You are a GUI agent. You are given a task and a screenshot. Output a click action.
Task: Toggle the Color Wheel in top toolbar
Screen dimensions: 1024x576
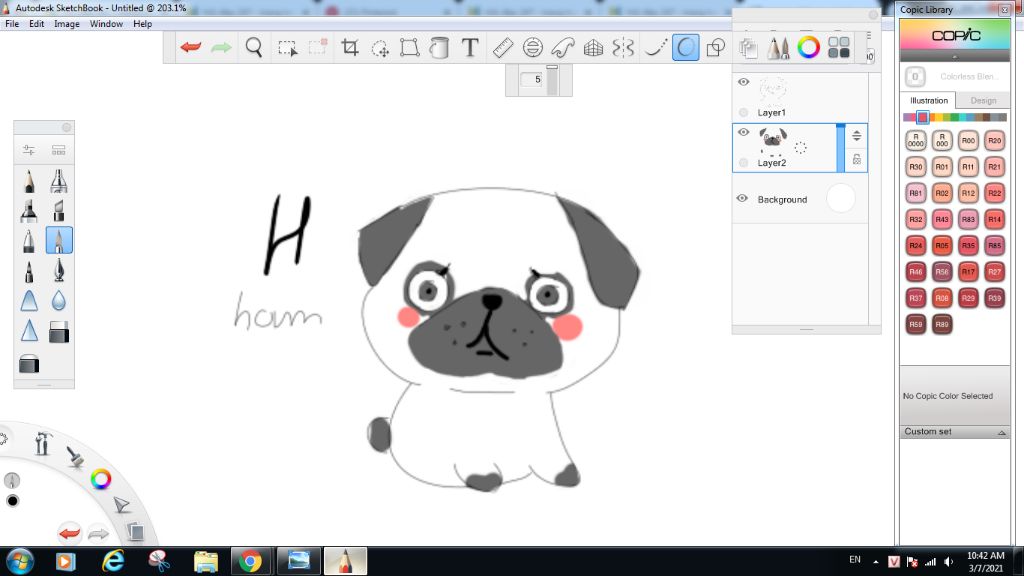808,47
